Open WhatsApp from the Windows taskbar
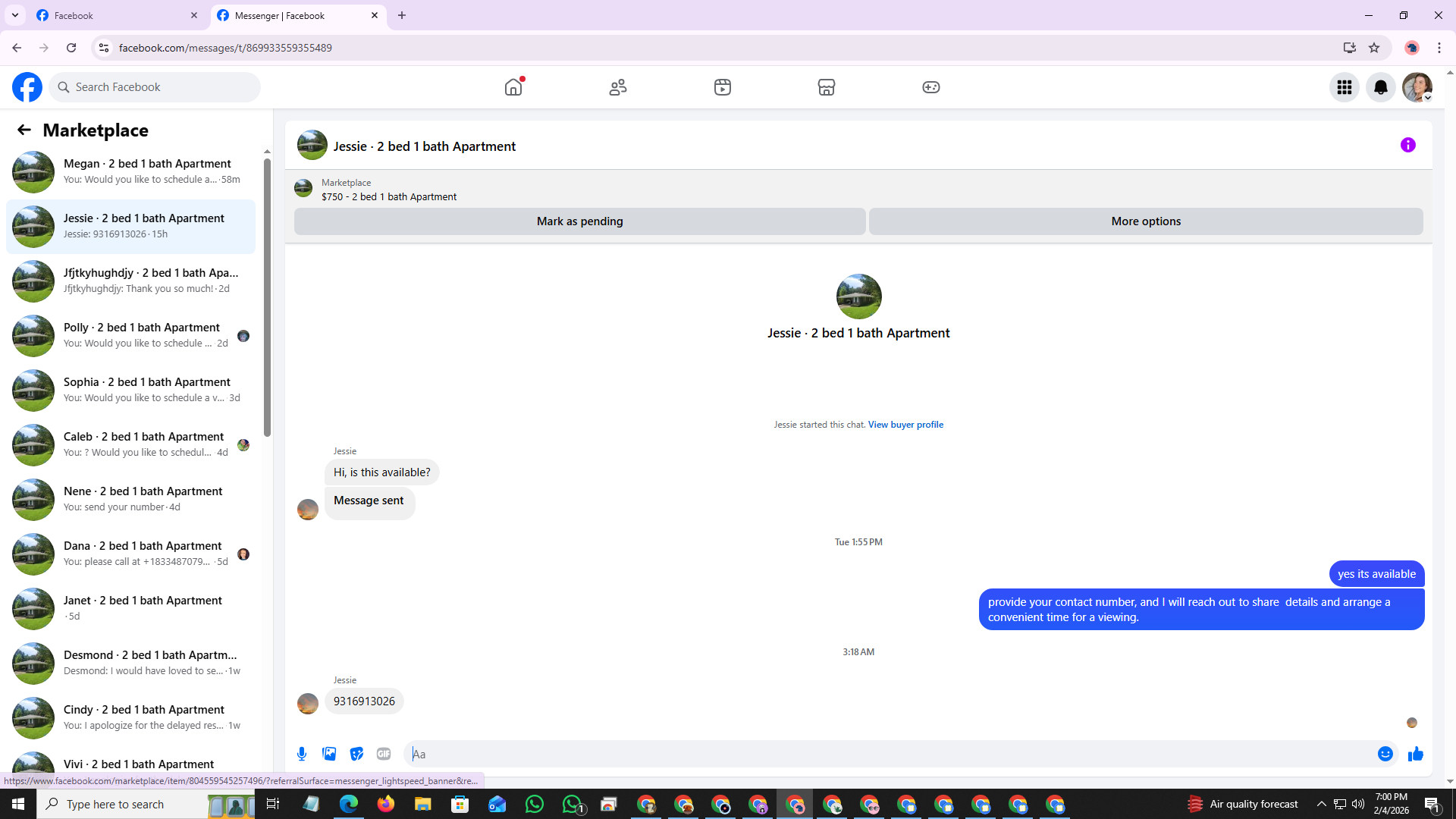 coord(535,804)
